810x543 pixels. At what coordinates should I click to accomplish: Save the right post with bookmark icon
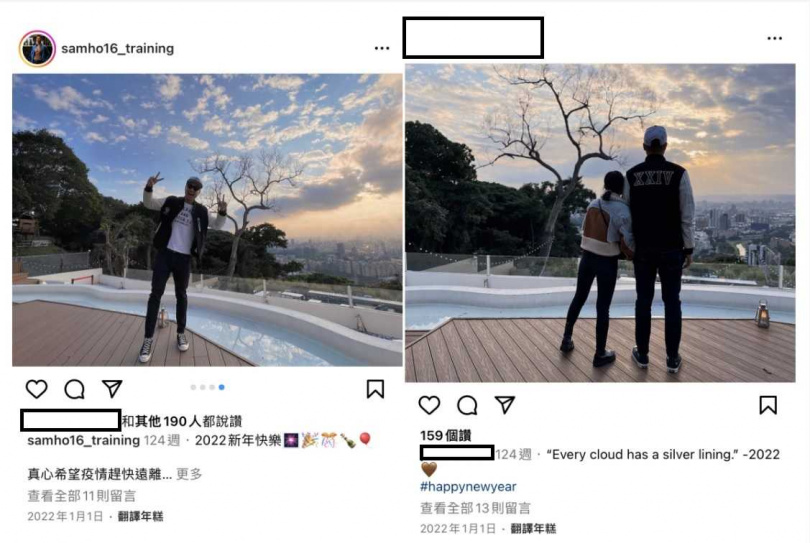click(x=768, y=405)
